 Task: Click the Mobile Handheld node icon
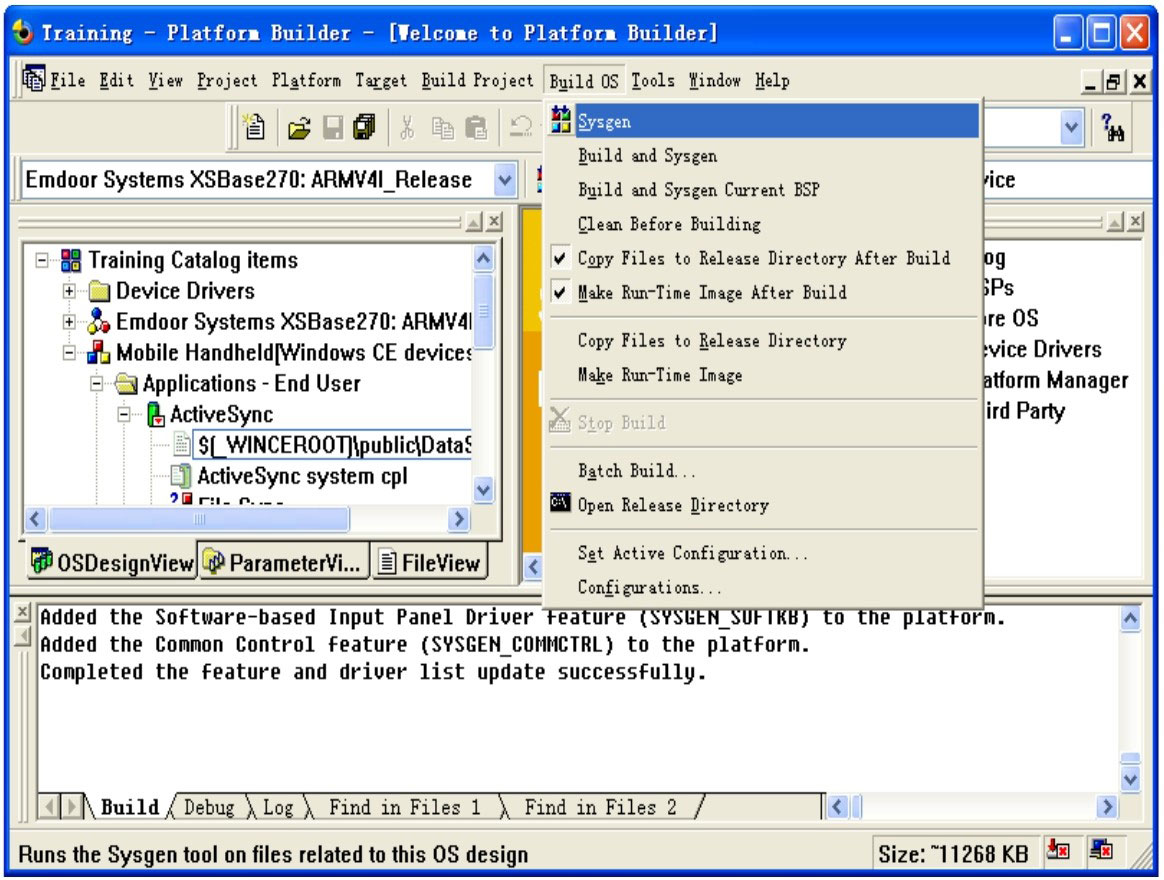[99, 352]
